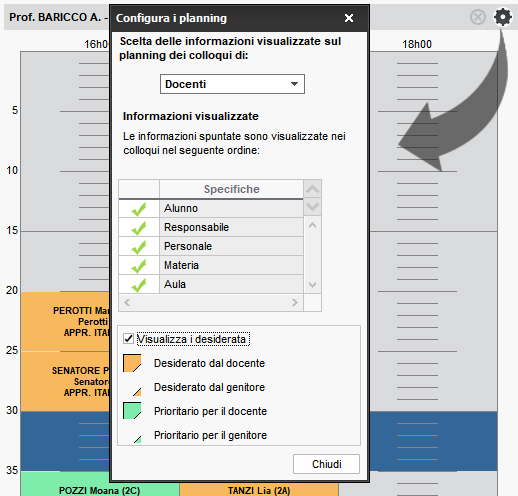Click the right arrow of horizontal scrollbar
The height and width of the screenshot is (496, 518).
click(295, 302)
